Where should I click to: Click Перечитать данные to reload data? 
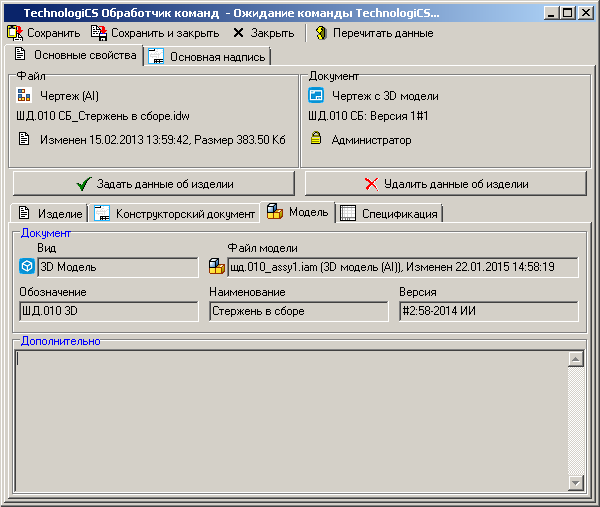(373, 33)
